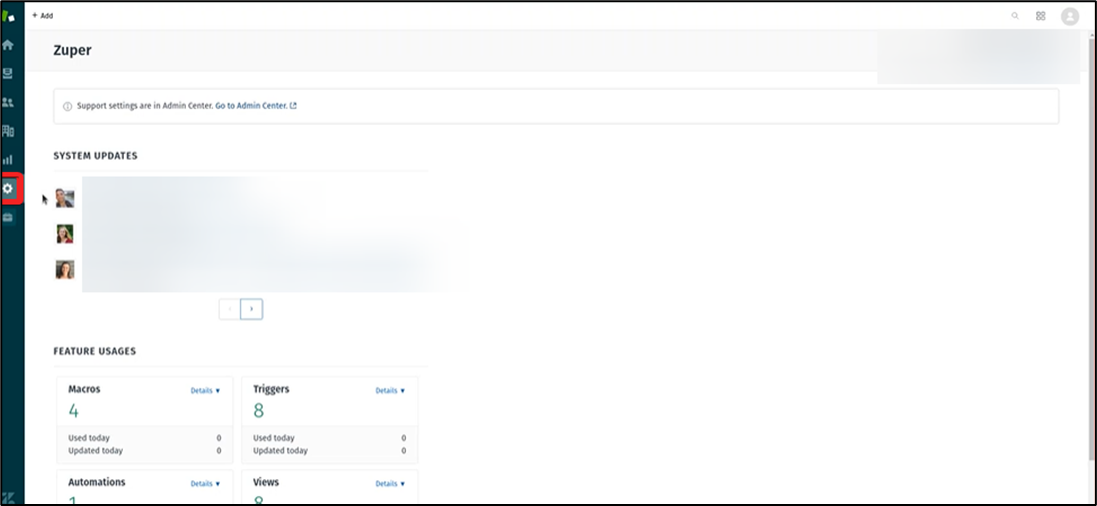Image resolution: width=1097 pixels, height=506 pixels.
Task: Open the user profile avatar menu
Action: (x=1070, y=16)
